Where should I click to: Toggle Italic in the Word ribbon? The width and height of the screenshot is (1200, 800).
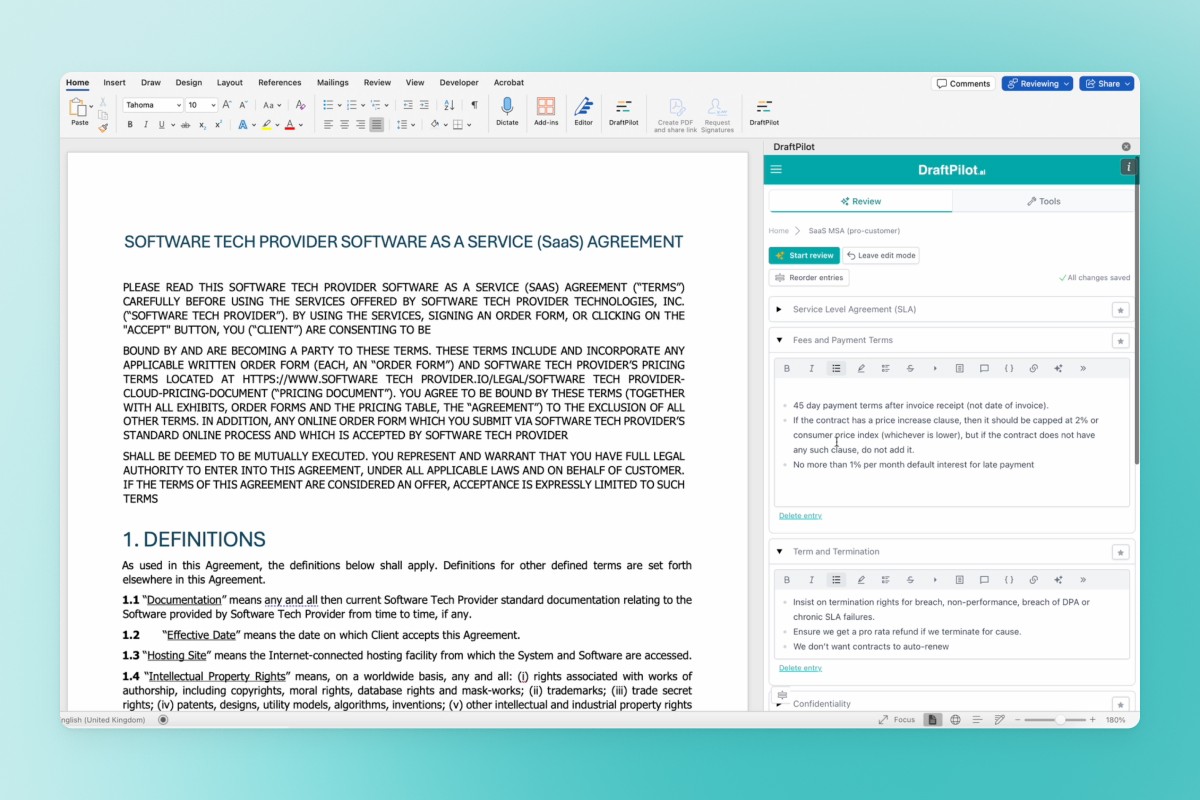pyautogui.click(x=146, y=125)
